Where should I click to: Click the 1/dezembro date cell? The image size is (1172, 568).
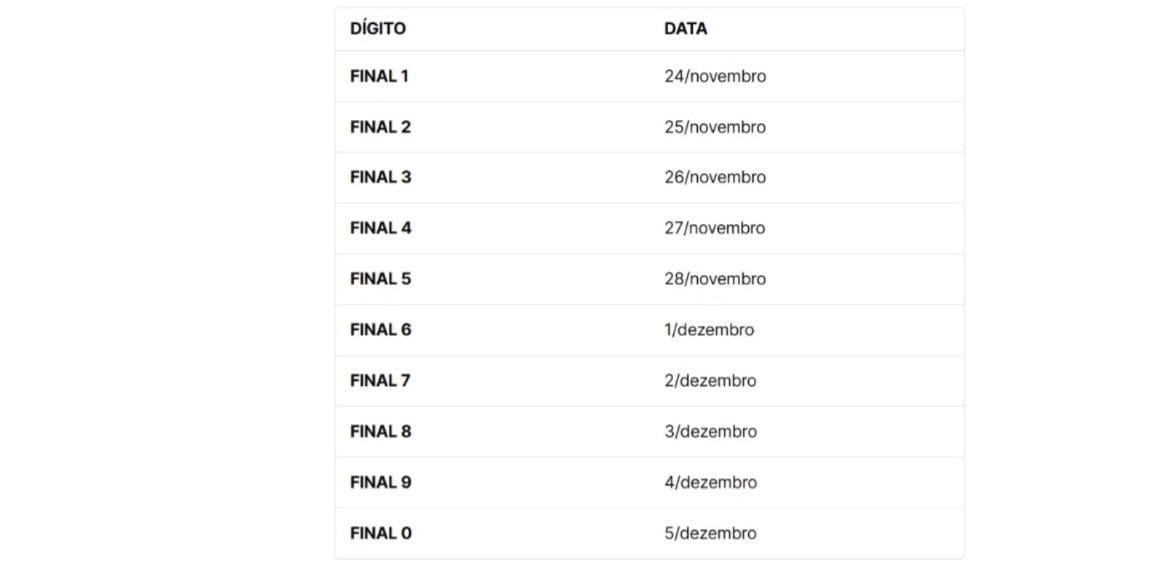click(709, 330)
